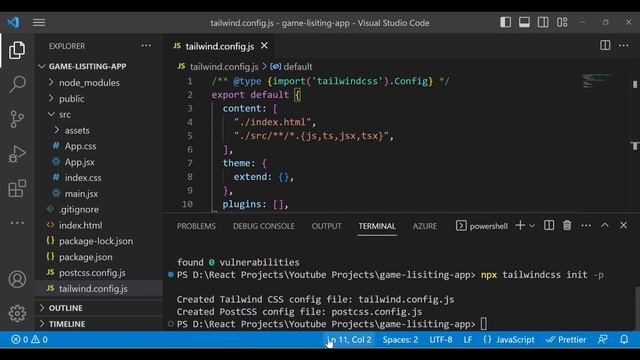640x360 pixels.
Task: Select the powershell terminal label
Action: 482,226
